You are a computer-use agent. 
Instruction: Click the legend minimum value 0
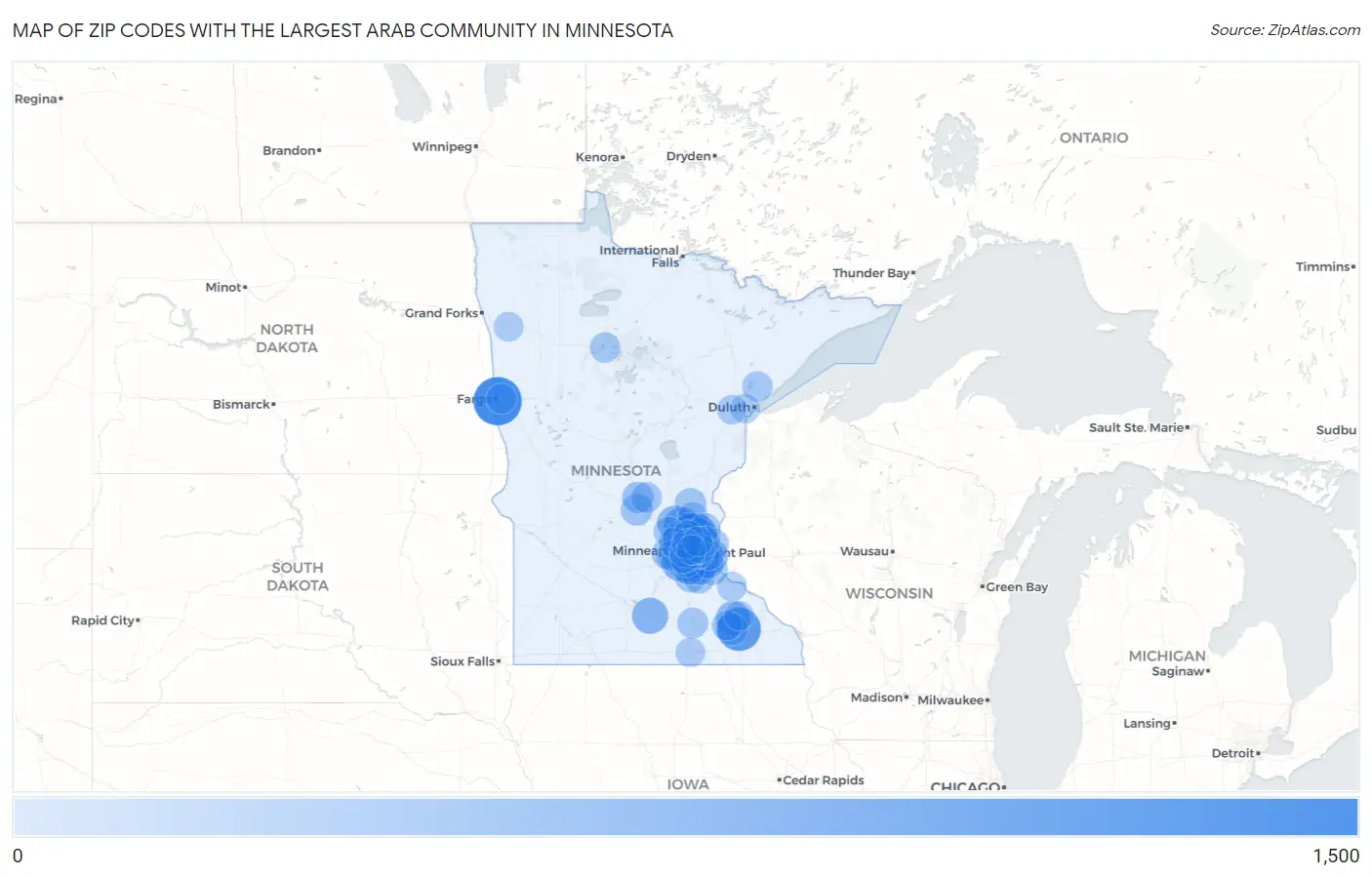[18, 856]
